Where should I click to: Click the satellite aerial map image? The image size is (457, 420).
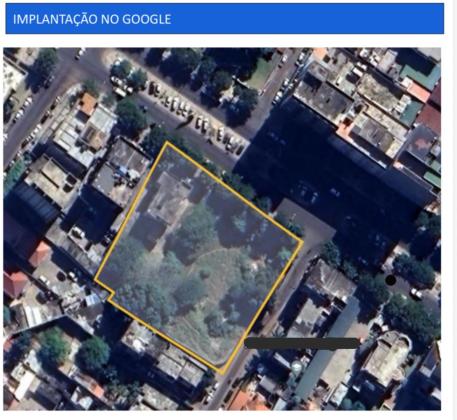[222, 229]
